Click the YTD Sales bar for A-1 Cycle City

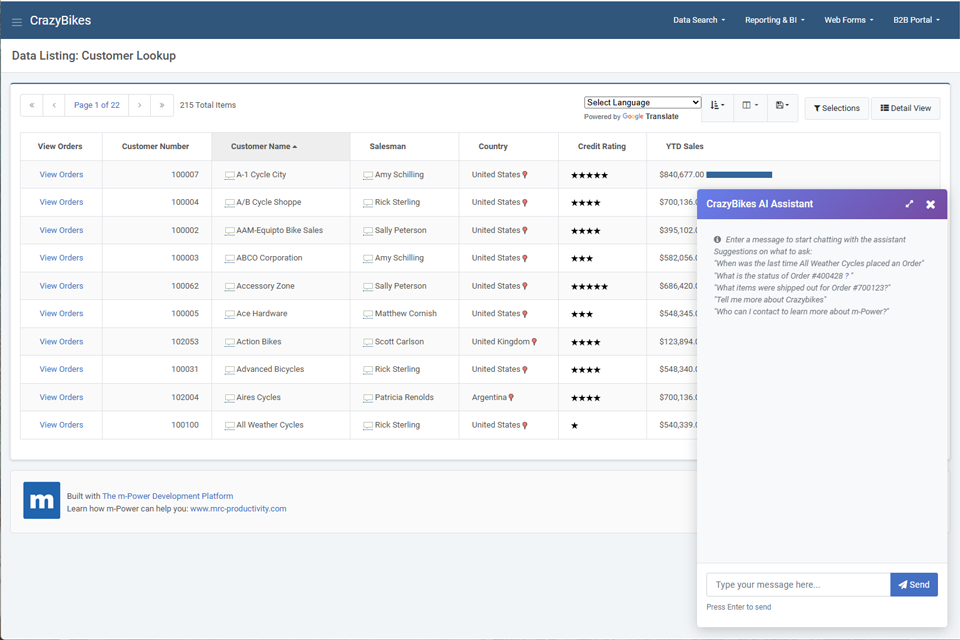pos(738,174)
